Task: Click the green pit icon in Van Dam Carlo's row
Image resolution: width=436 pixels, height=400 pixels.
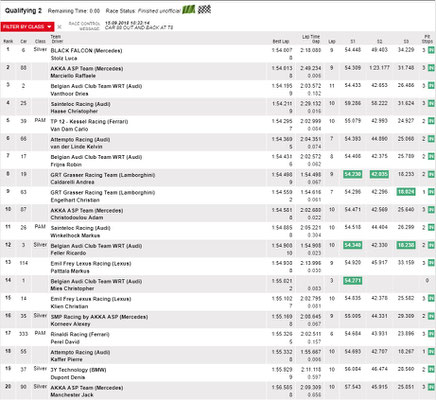Action: [x=431, y=121]
